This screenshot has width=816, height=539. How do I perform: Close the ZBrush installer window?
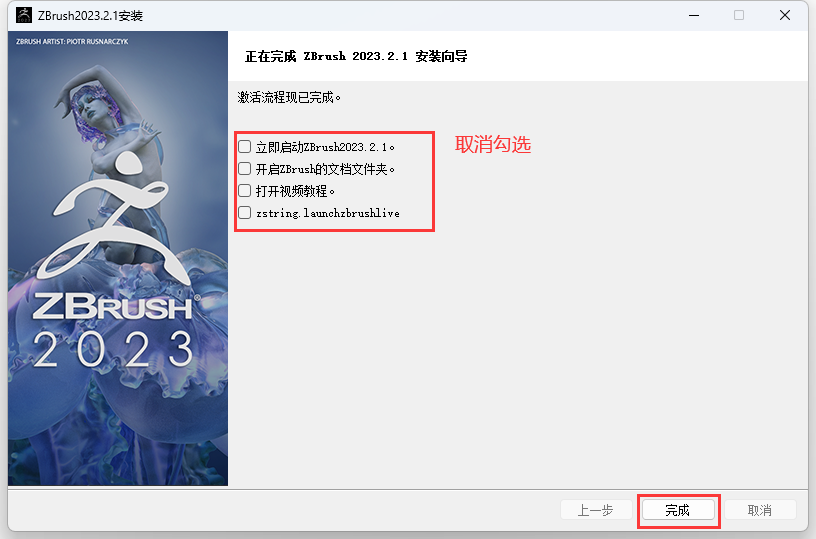pyautogui.click(x=785, y=15)
